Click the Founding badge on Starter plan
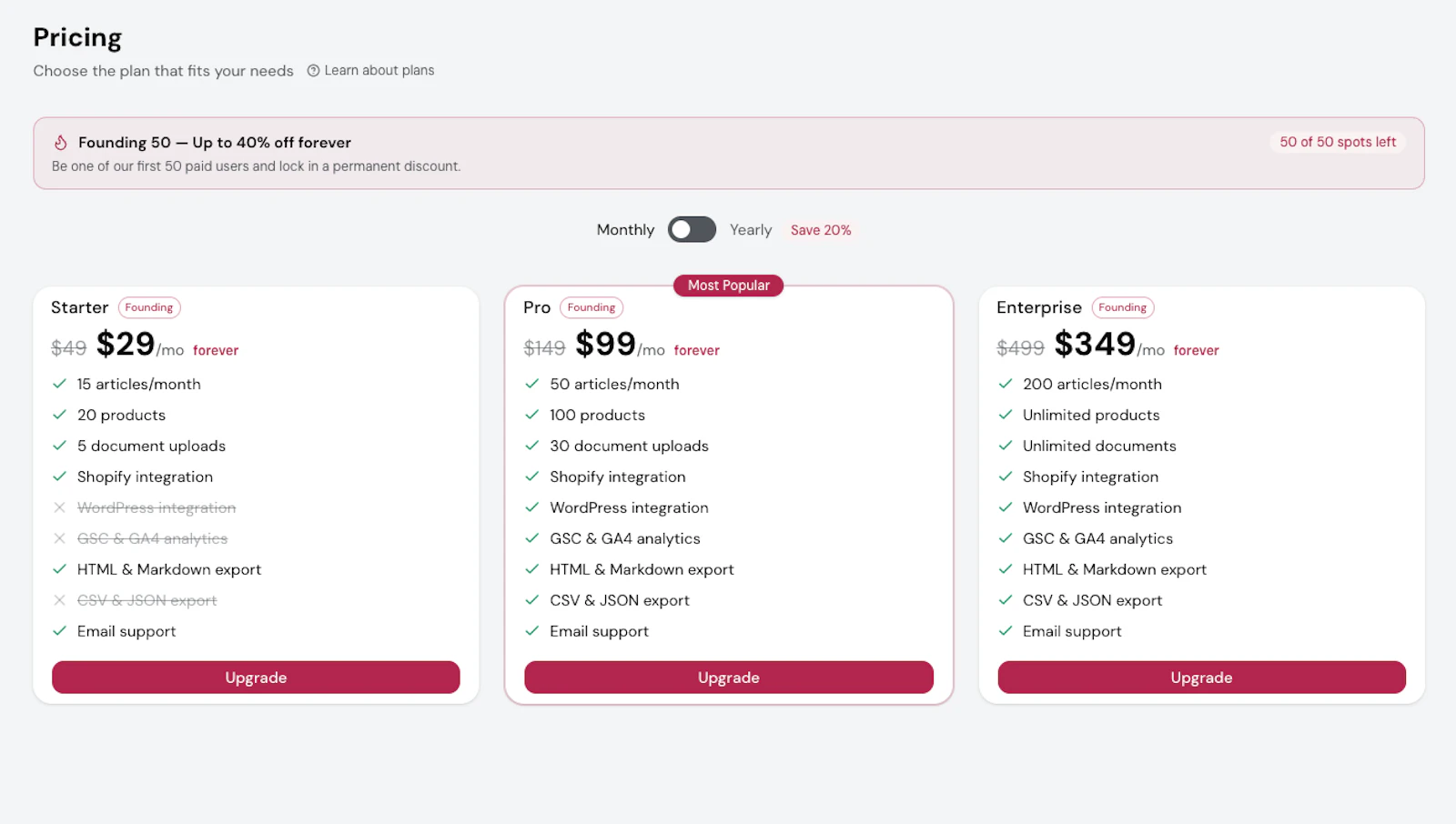This screenshot has width=1456, height=824. pos(149,307)
